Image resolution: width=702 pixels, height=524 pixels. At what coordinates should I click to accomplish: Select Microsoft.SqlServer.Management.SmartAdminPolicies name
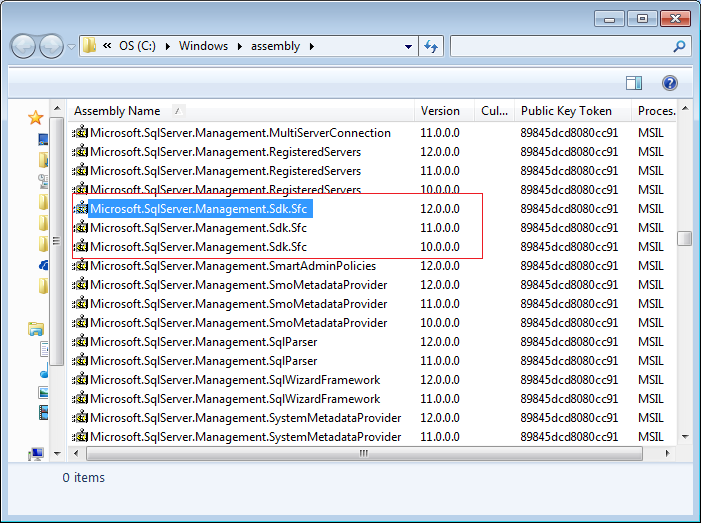233,266
